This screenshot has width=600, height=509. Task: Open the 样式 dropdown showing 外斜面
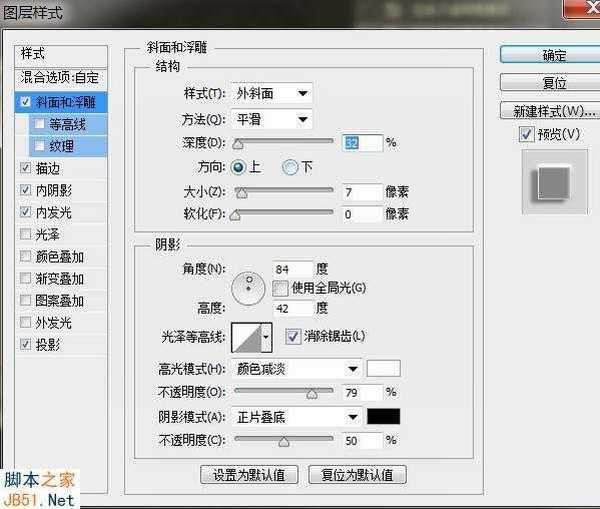coord(271,94)
